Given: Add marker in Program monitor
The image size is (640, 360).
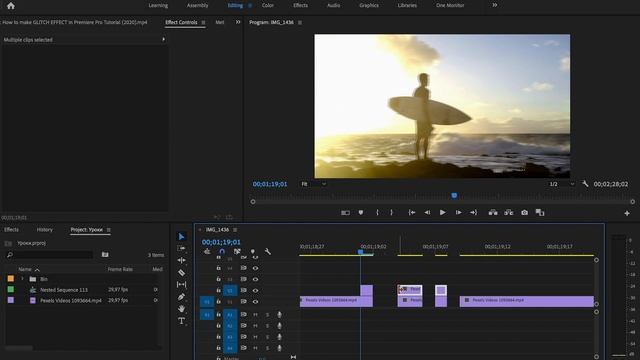Looking at the screenshot, I should [x=361, y=212].
